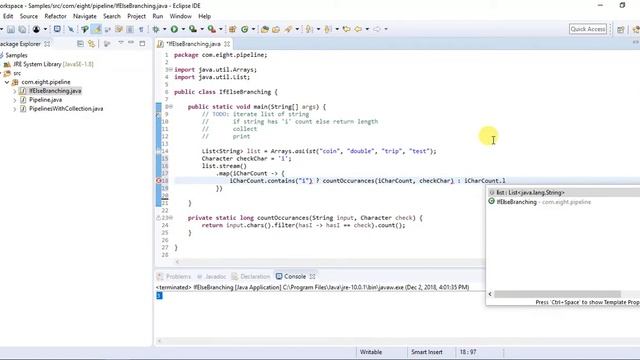Viewport: 640px width, 360px height.
Task: Click the Back navigation arrow icon
Action: click(x=358, y=29)
